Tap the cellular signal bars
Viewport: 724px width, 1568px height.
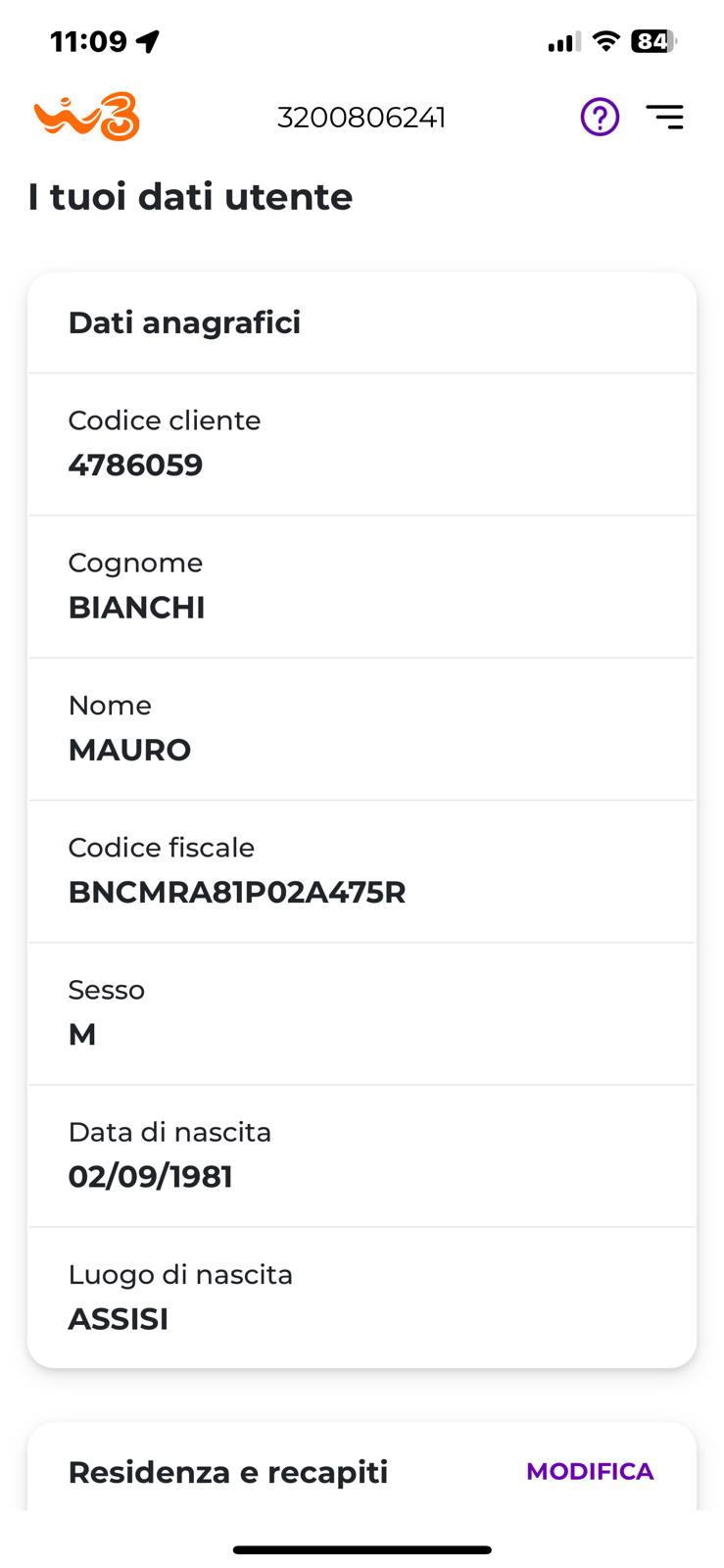[563, 42]
